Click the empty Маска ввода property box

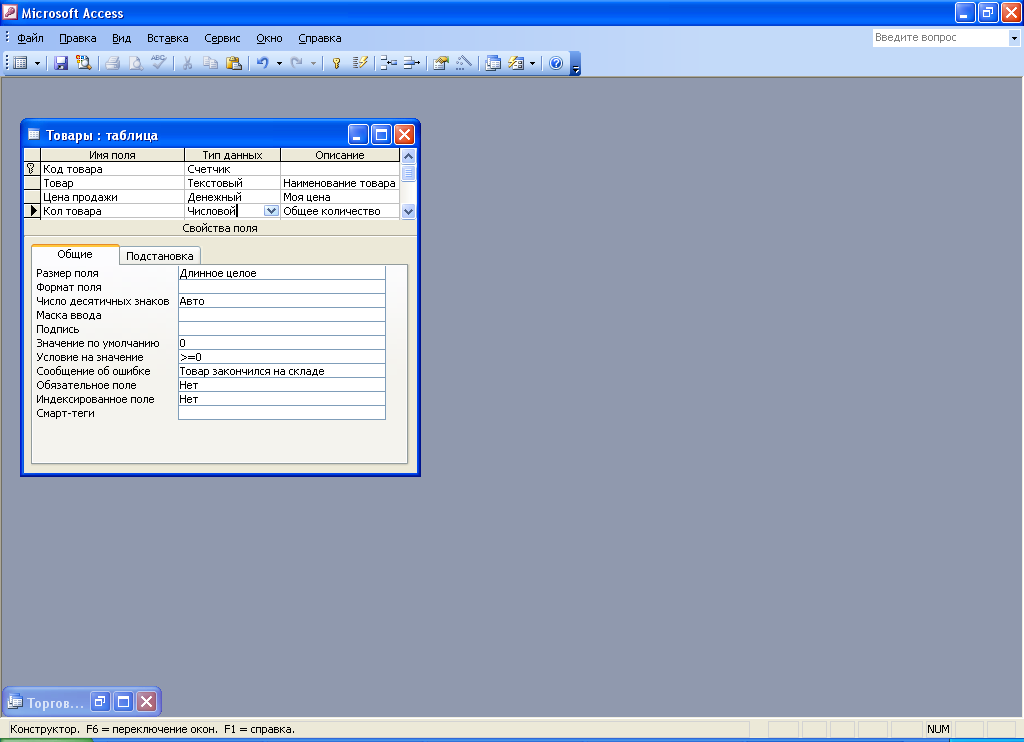click(x=281, y=315)
